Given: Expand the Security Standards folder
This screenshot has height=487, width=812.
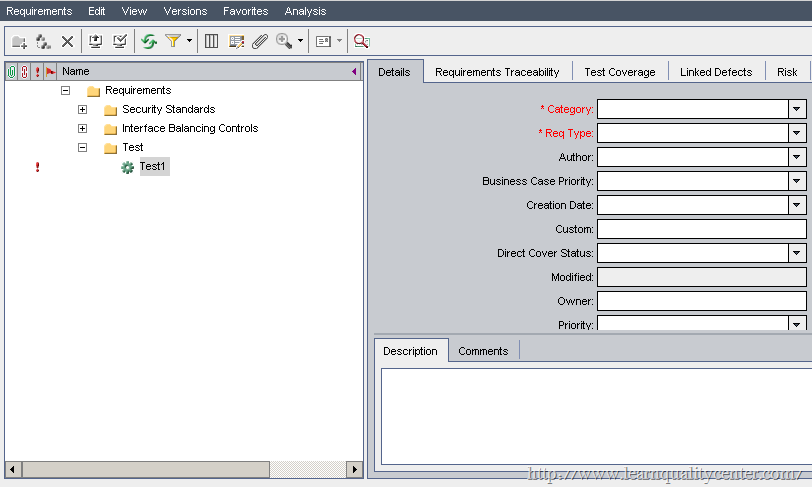Looking at the screenshot, I should coord(83,109).
